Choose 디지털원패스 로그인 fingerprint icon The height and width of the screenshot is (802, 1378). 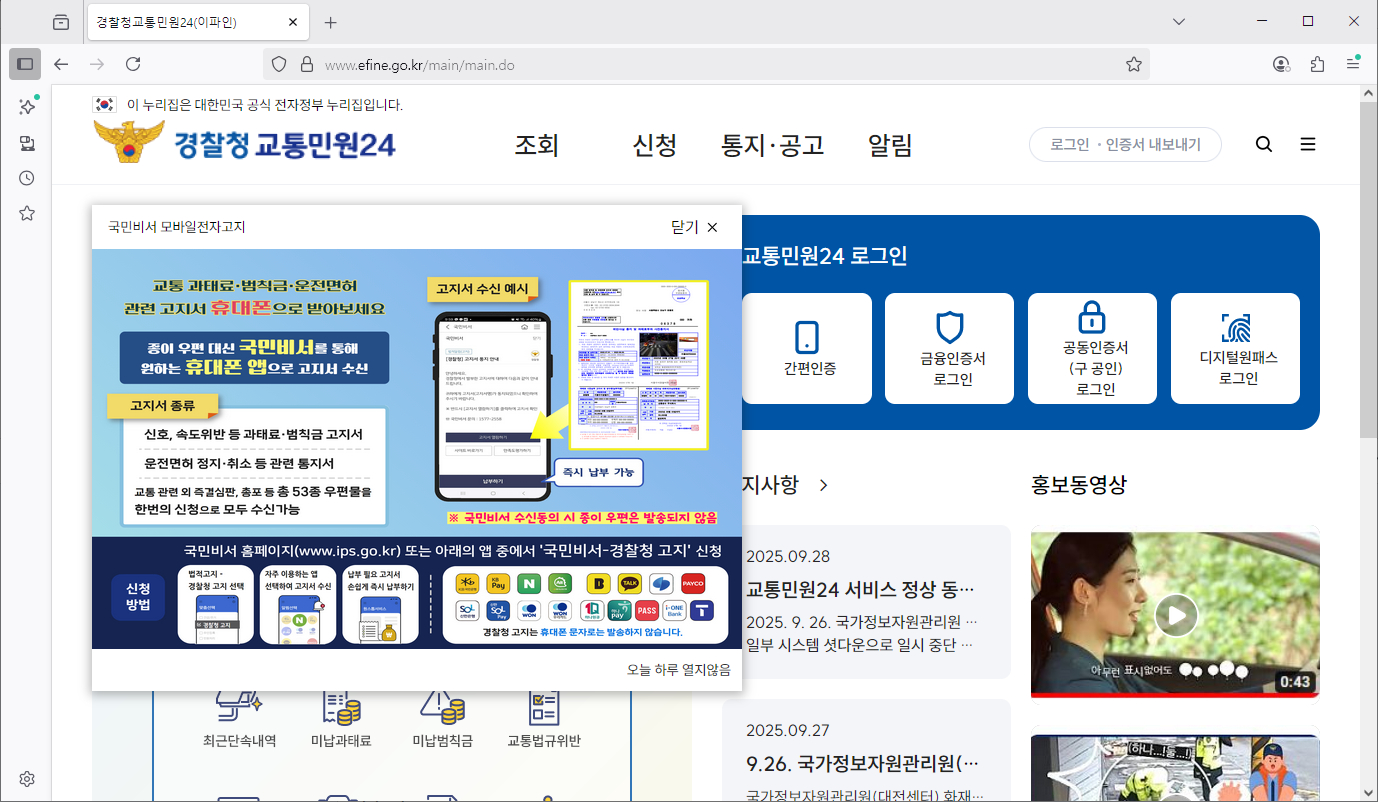pyautogui.click(x=1235, y=327)
